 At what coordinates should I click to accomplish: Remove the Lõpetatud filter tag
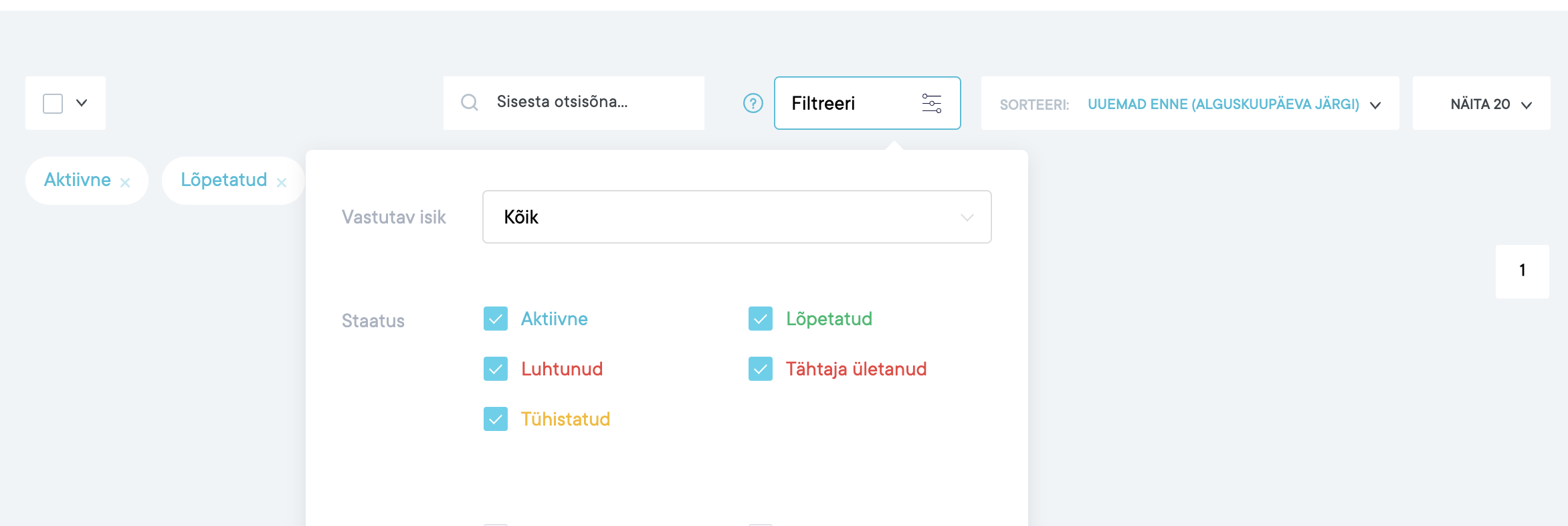(282, 183)
